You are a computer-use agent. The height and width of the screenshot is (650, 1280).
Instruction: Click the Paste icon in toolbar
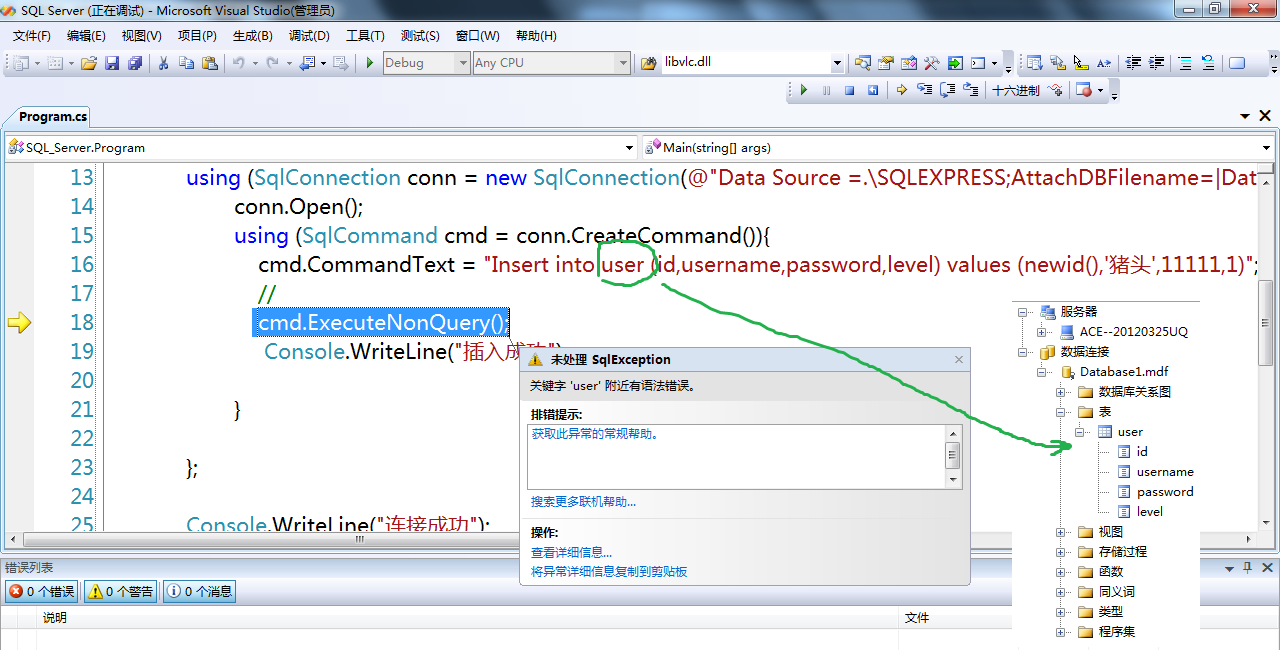[209, 63]
